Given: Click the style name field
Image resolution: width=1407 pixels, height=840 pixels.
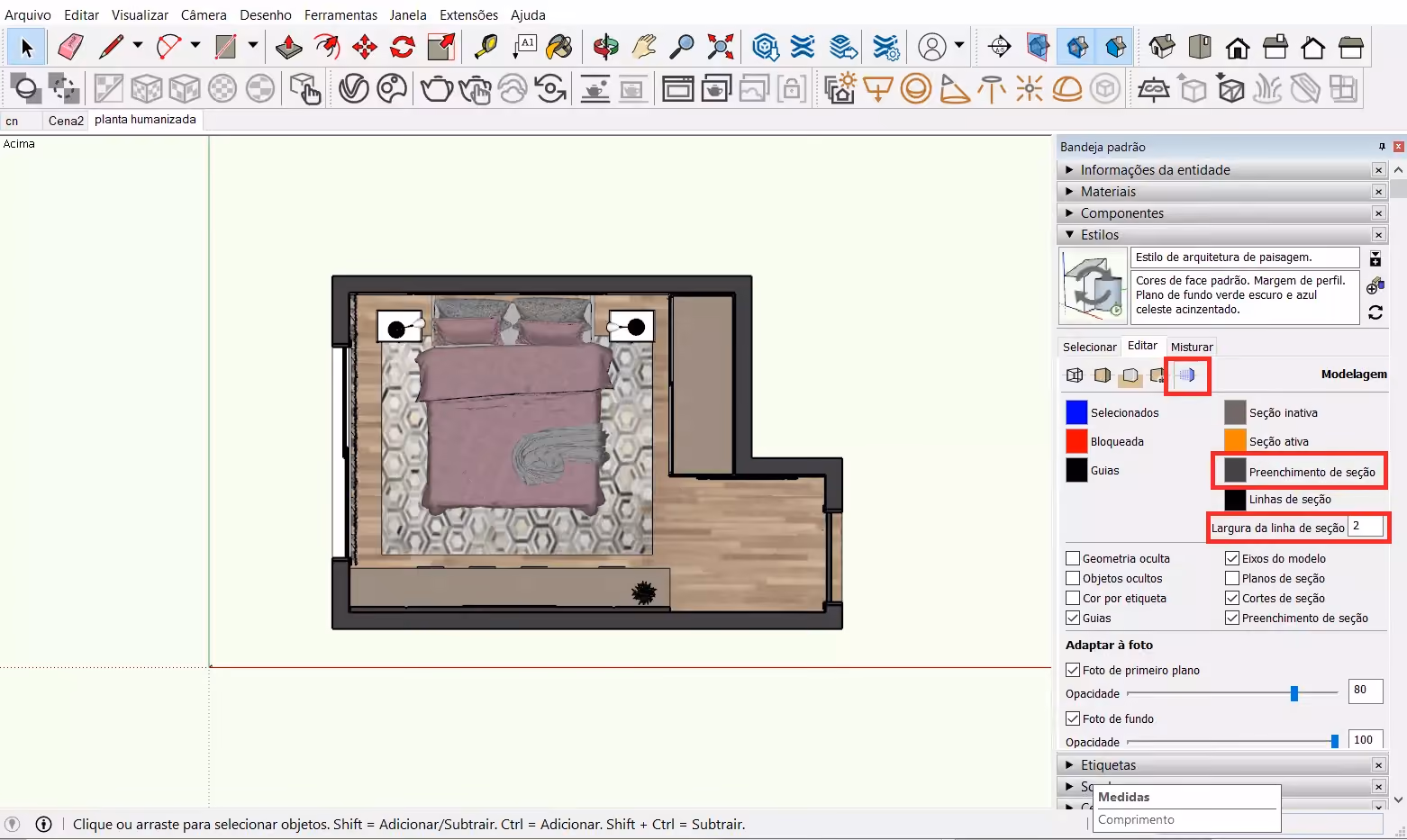Looking at the screenshot, I should [1244, 257].
